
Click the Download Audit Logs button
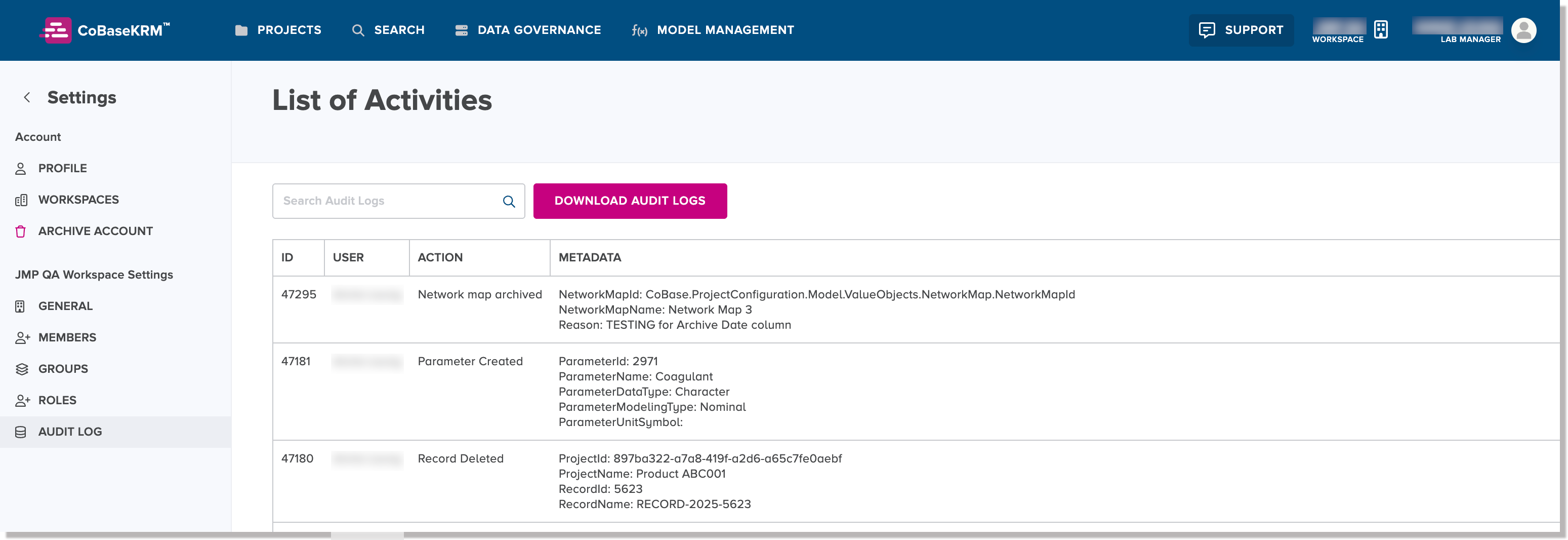tap(630, 201)
